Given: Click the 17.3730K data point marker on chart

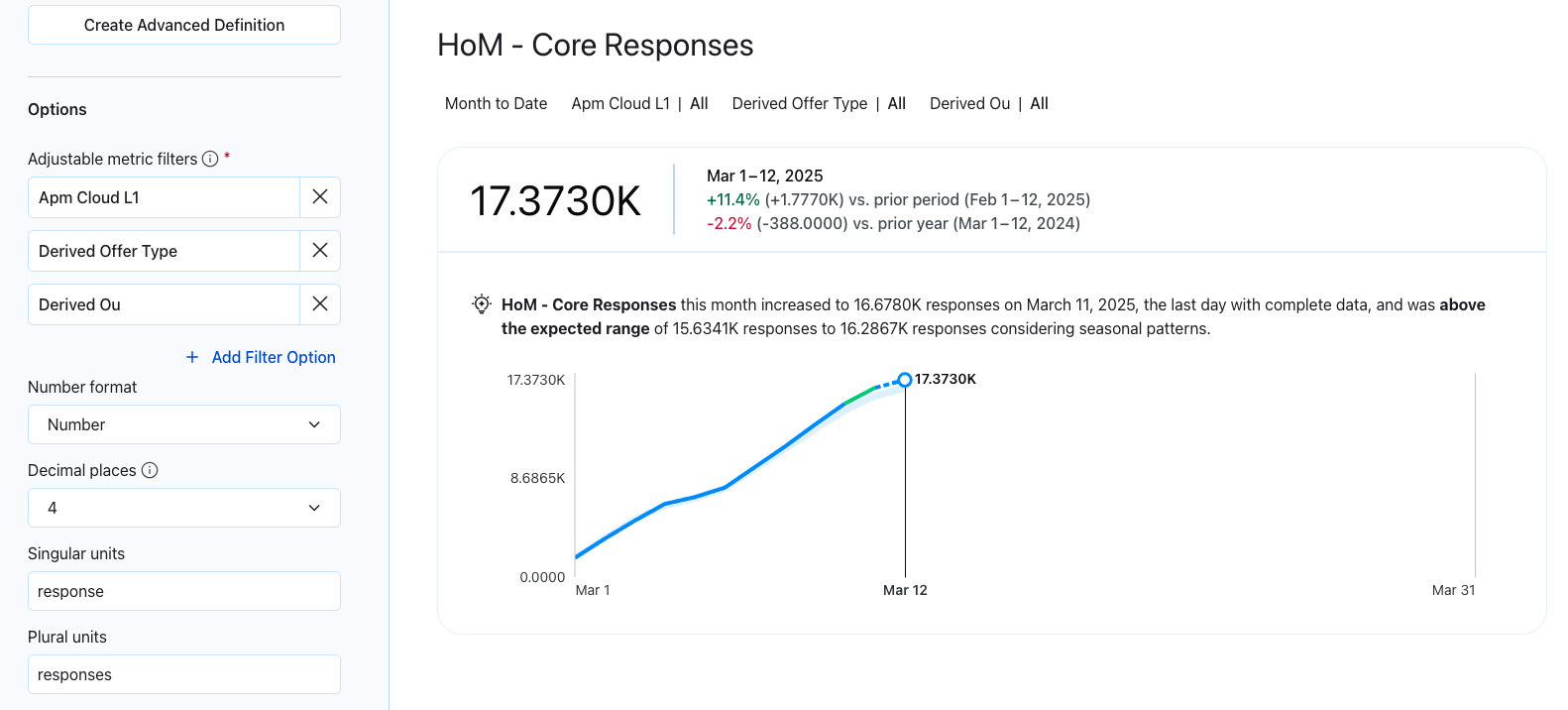Looking at the screenshot, I should point(905,380).
